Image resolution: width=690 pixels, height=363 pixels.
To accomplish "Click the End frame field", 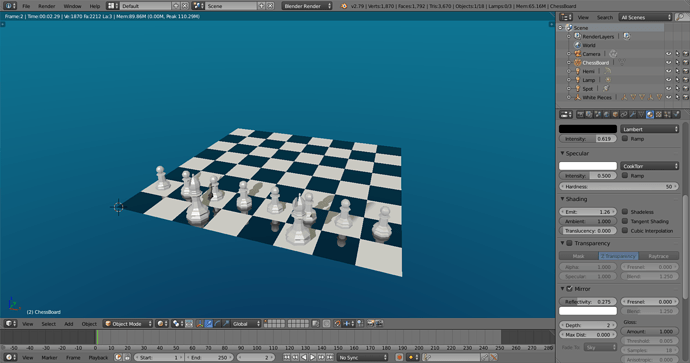I will point(209,357).
